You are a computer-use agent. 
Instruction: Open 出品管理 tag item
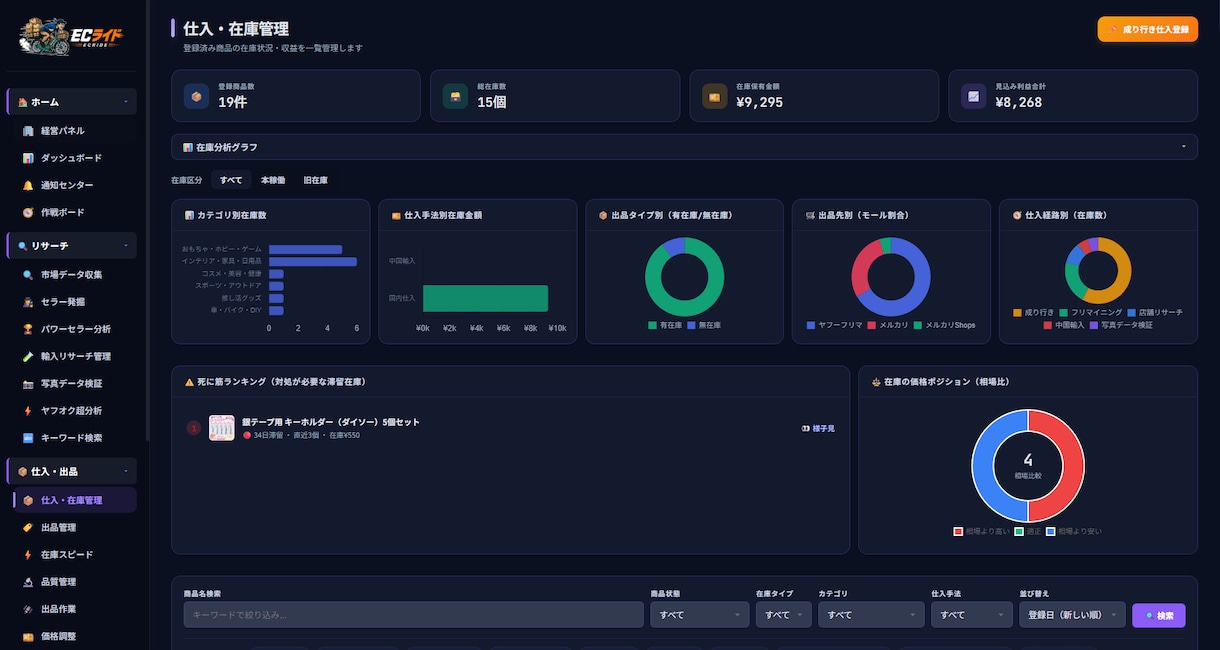(72, 527)
